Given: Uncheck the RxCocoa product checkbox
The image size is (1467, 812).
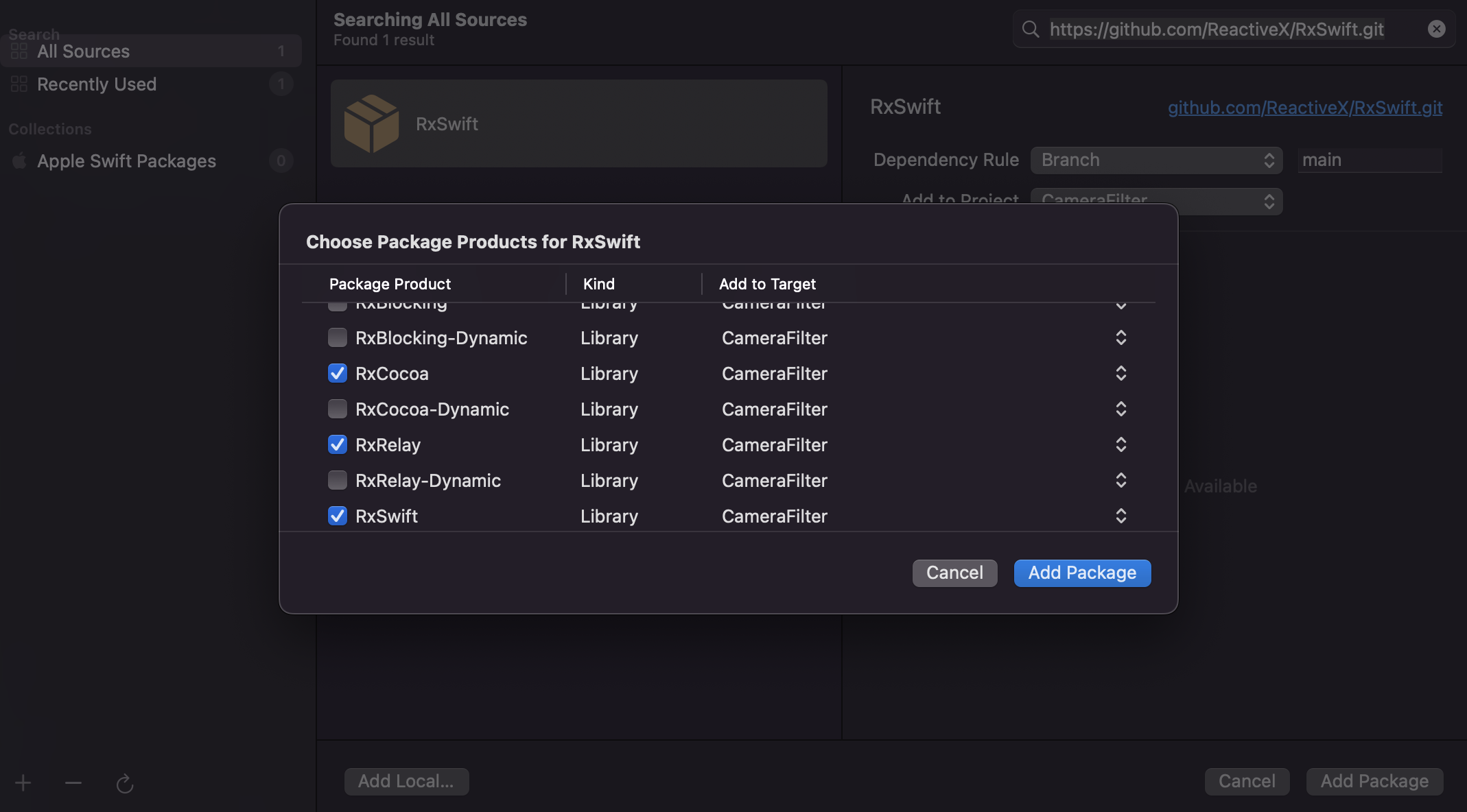Looking at the screenshot, I should coord(338,373).
